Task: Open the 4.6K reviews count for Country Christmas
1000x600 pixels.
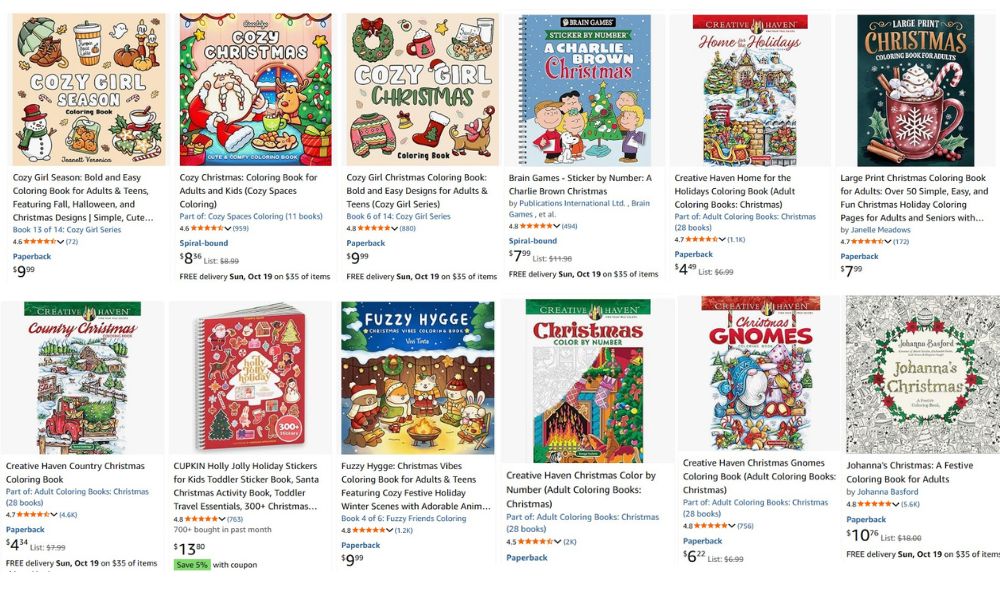Action: (68, 515)
